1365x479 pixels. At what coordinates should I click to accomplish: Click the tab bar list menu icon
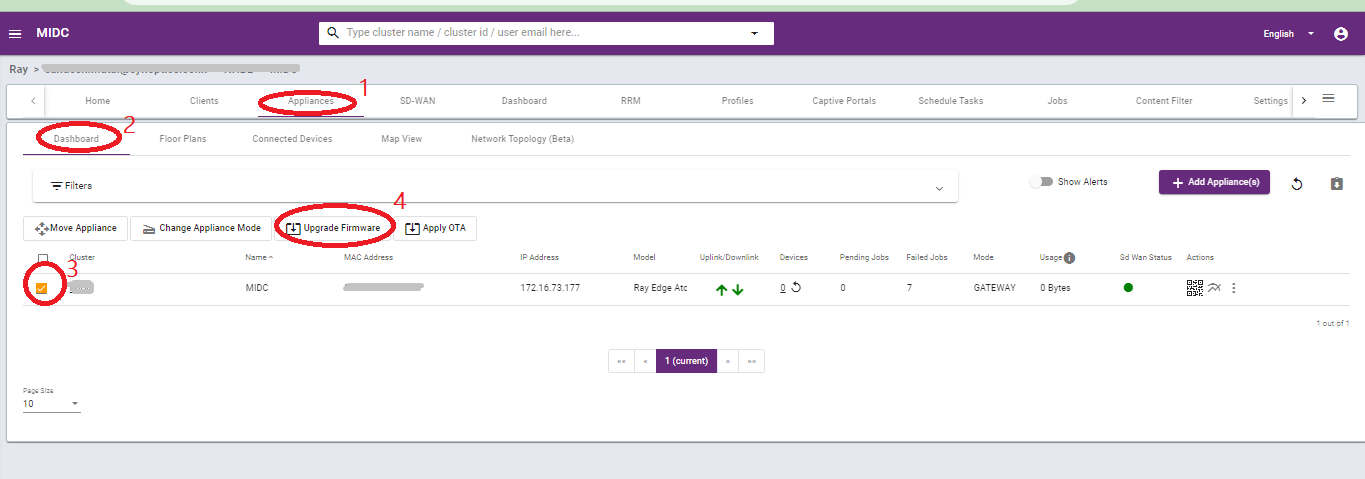coord(1329,99)
